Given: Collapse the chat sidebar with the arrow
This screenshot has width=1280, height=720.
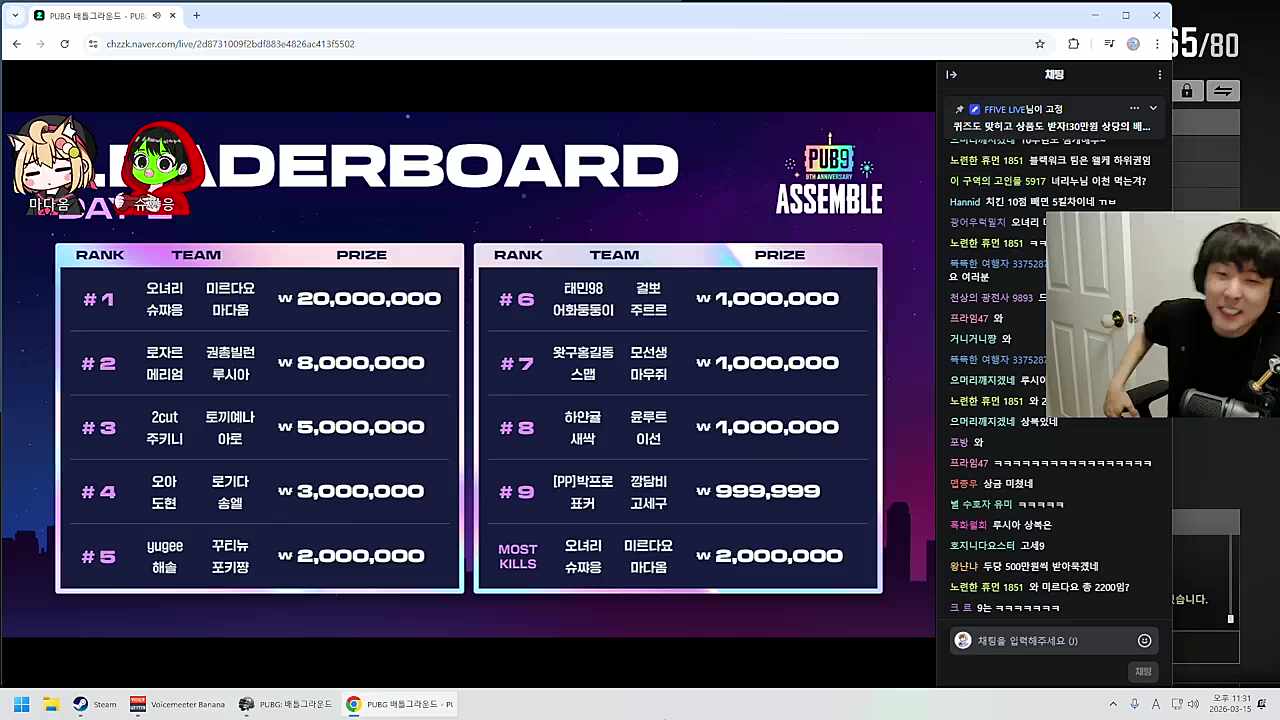Looking at the screenshot, I should coord(951,74).
